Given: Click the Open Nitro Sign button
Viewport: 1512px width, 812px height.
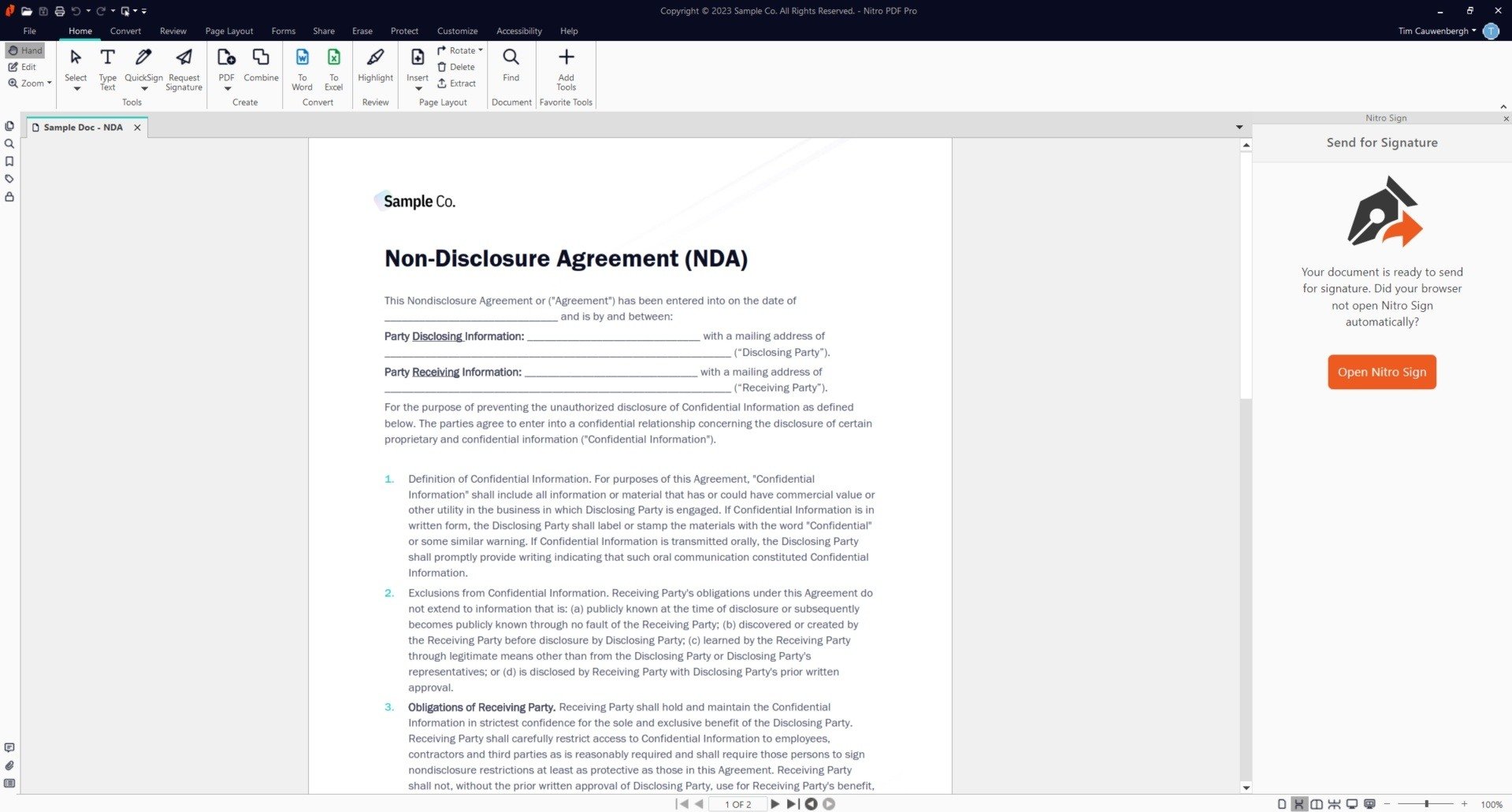Looking at the screenshot, I should tap(1381, 372).
